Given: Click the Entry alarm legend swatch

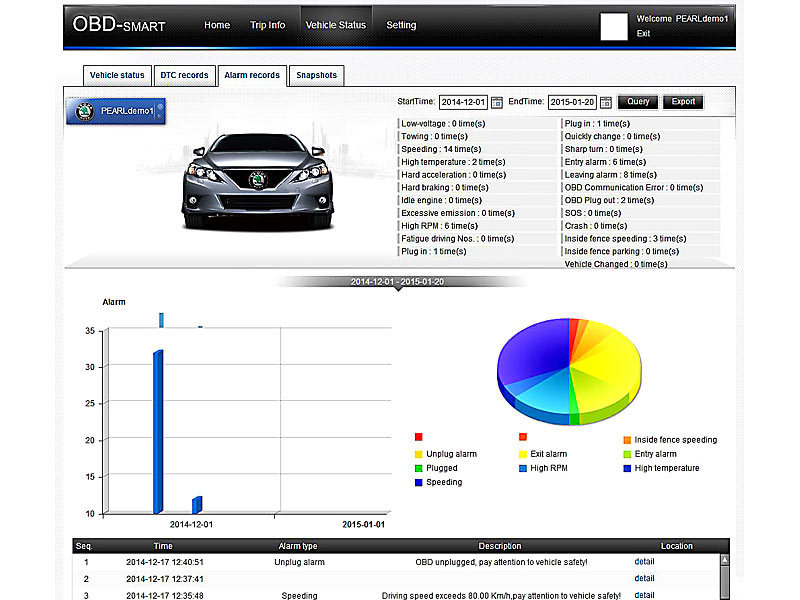Looking at the screenshot, I should pyautogui.click(x=627, y=454).
